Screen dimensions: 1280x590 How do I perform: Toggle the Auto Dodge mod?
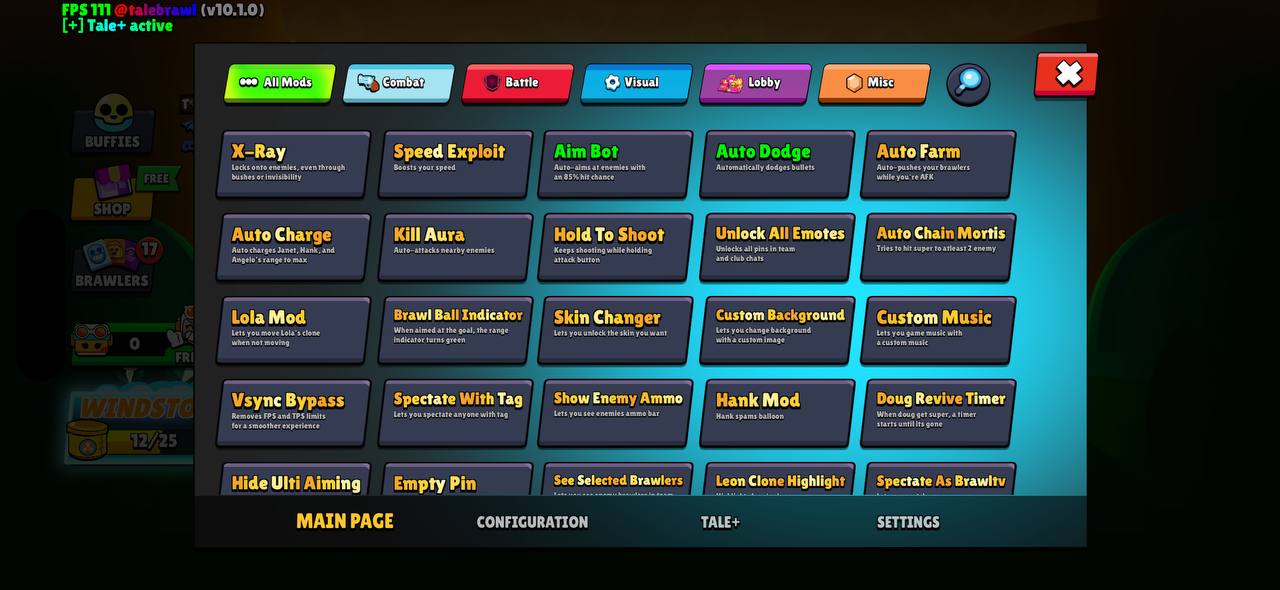pyautogui.click(x=778, y=164)
